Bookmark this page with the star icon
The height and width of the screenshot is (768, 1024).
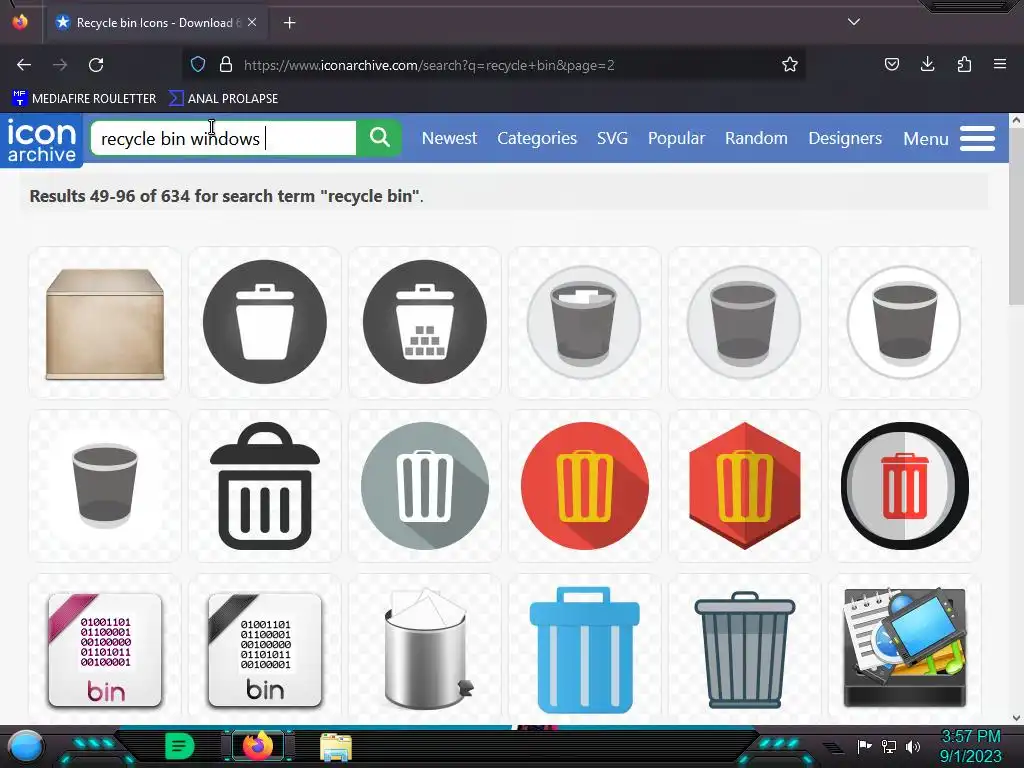coord(790,65)
